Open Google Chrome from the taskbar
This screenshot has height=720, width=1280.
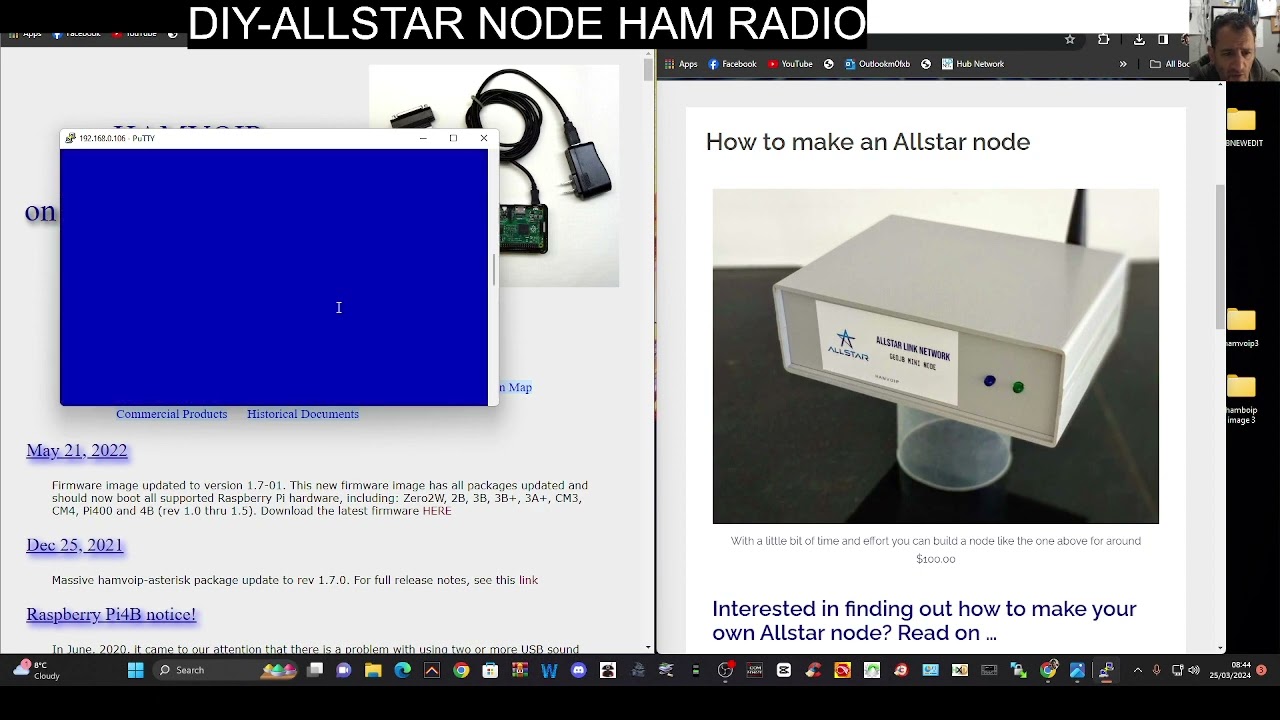coord(461,670)
